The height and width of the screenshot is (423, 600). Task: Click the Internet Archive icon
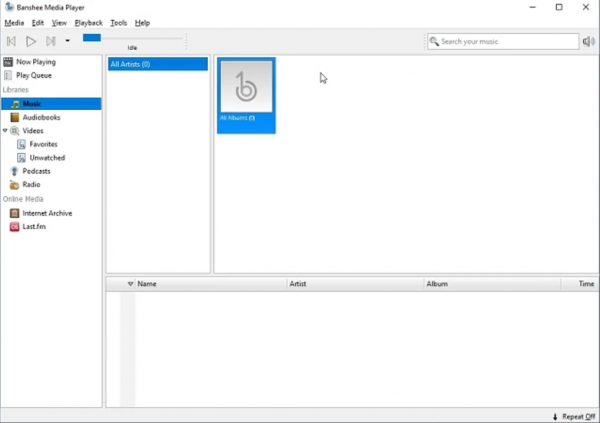pyautogui.click(x=15, y=213)
